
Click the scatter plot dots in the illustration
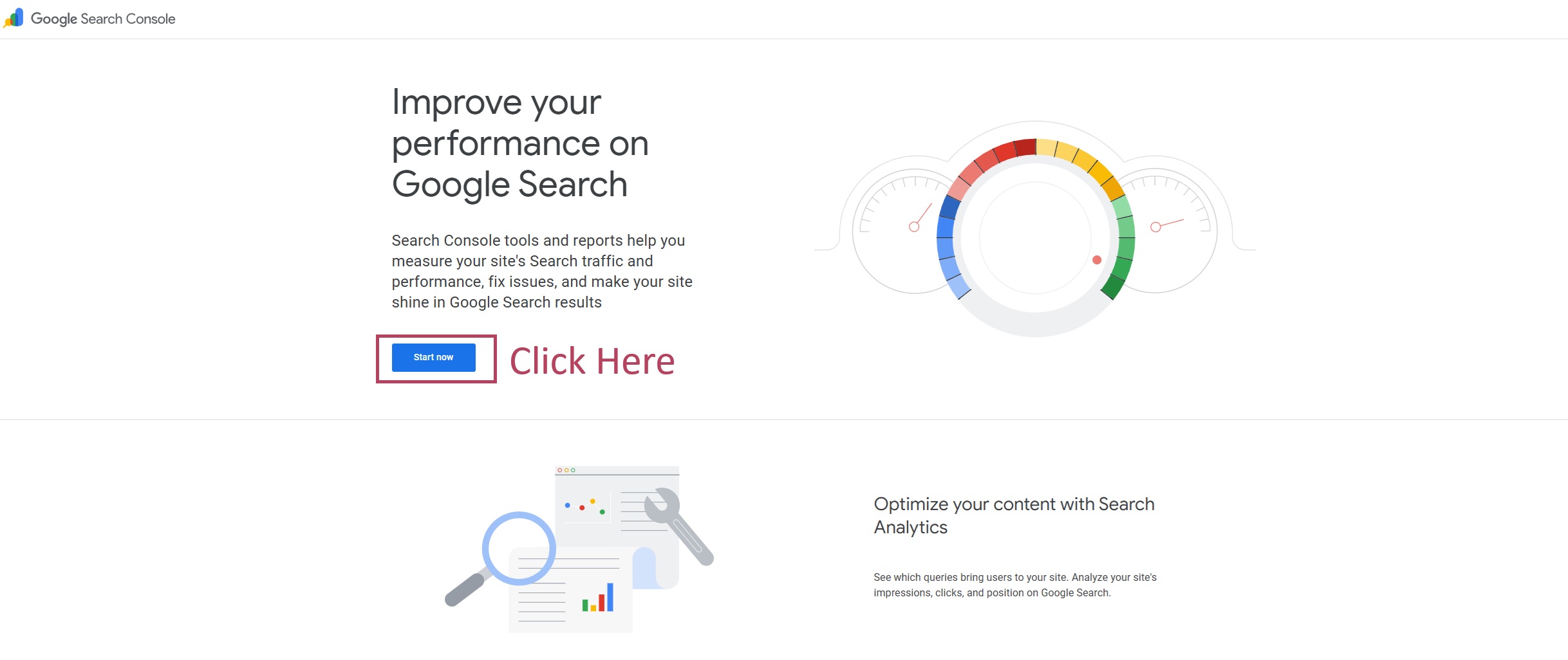click(584, 506)
